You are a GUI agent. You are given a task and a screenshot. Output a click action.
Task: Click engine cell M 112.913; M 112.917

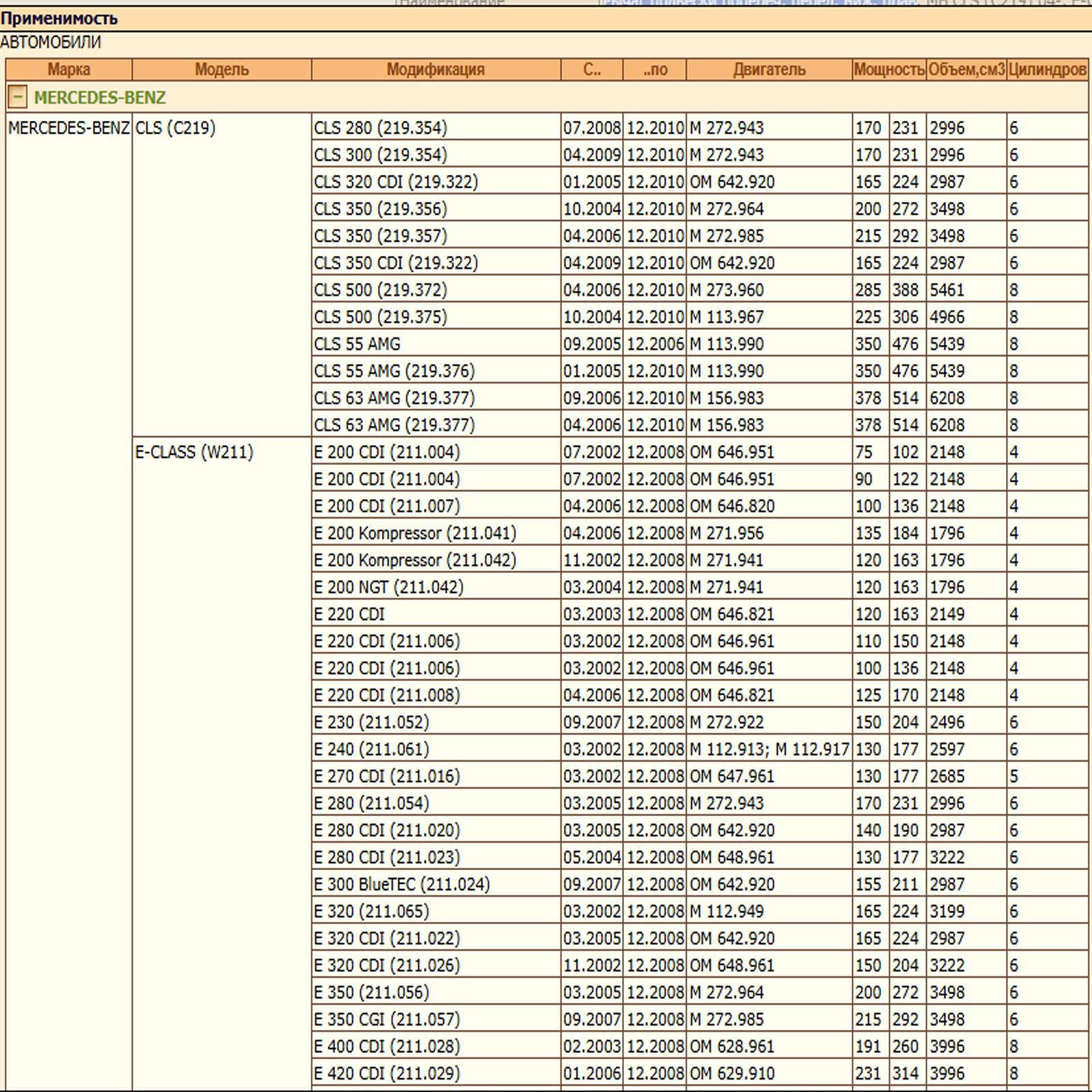(x=769, y=749)
